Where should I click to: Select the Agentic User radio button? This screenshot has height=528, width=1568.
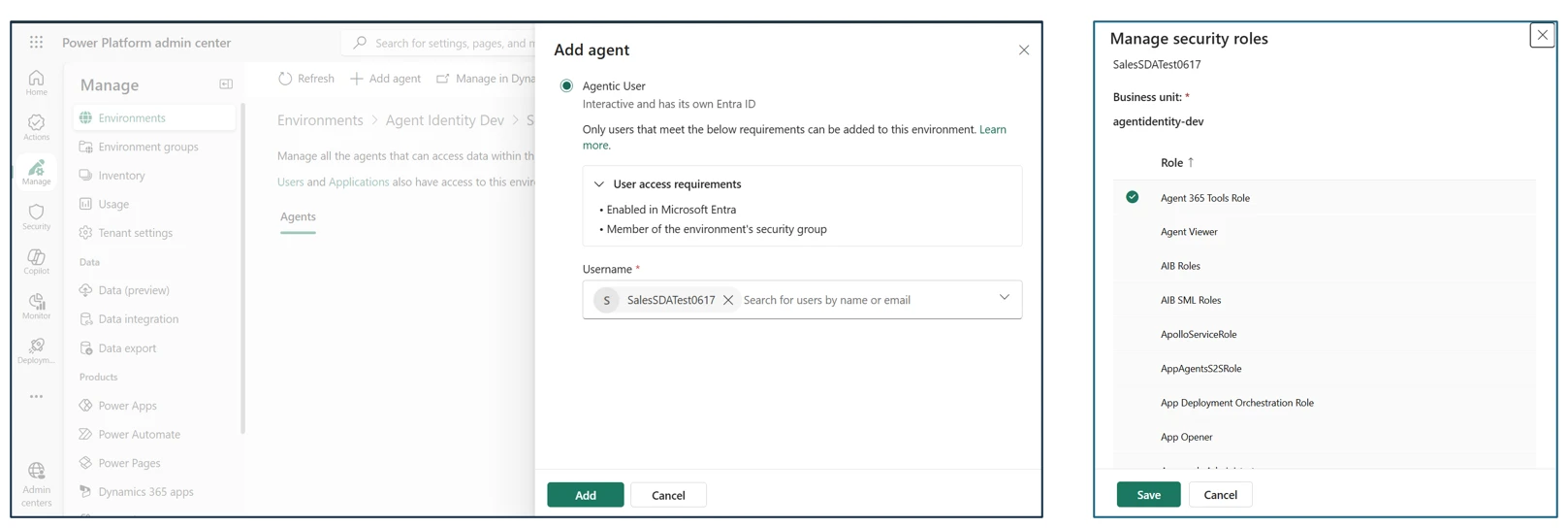tap(566, 85)
